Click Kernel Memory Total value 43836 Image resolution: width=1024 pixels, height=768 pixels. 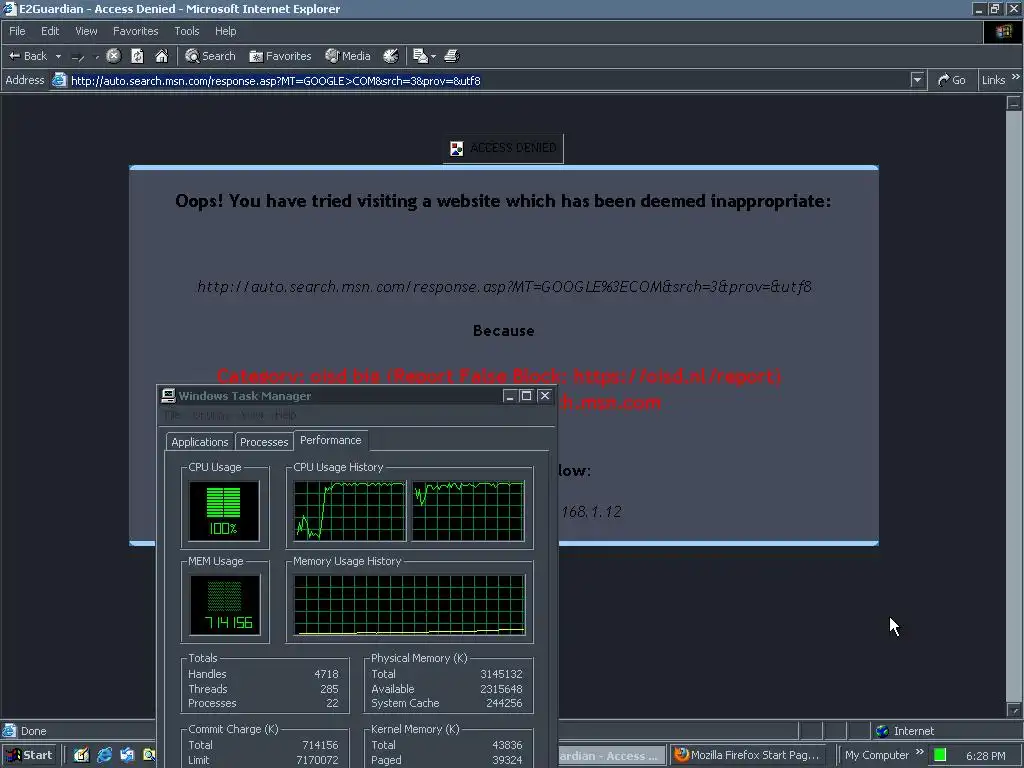pyautogui.click(x=507, y=745)
